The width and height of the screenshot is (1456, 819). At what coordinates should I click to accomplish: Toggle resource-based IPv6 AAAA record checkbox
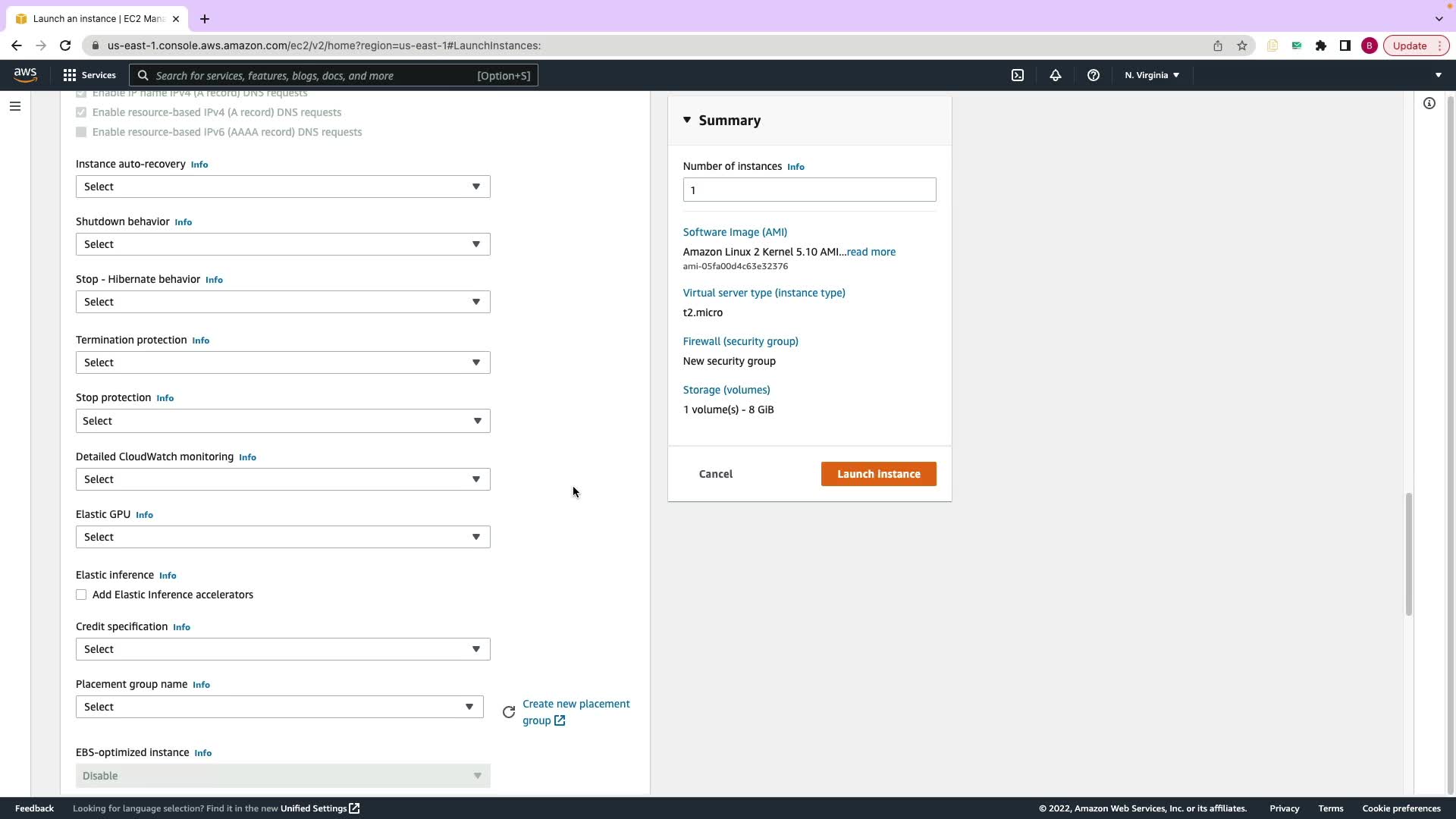[81, 132]
